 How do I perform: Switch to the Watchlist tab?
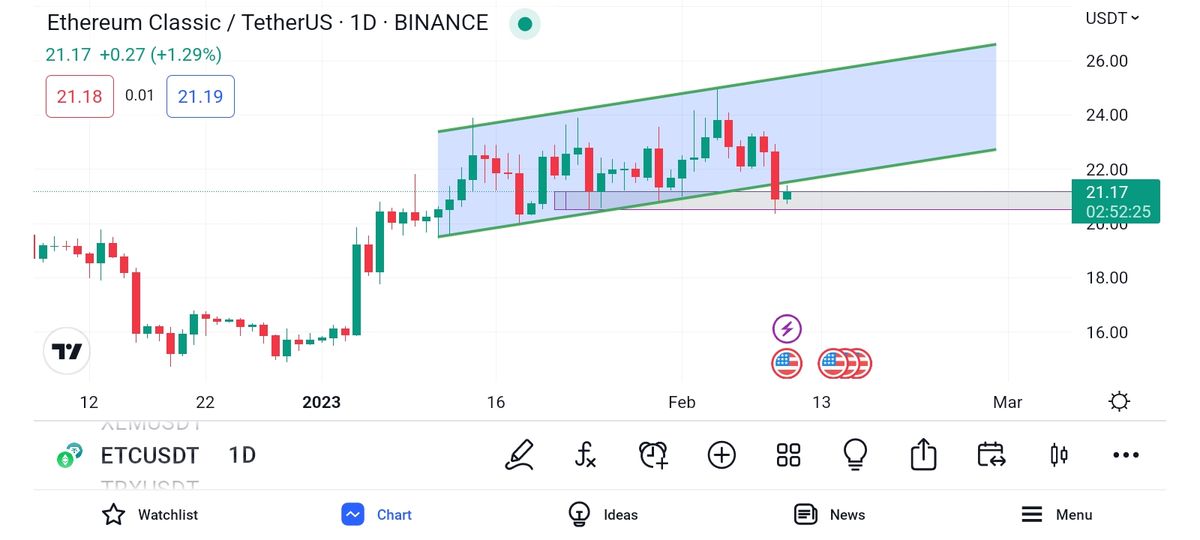(x=150, y=514)
